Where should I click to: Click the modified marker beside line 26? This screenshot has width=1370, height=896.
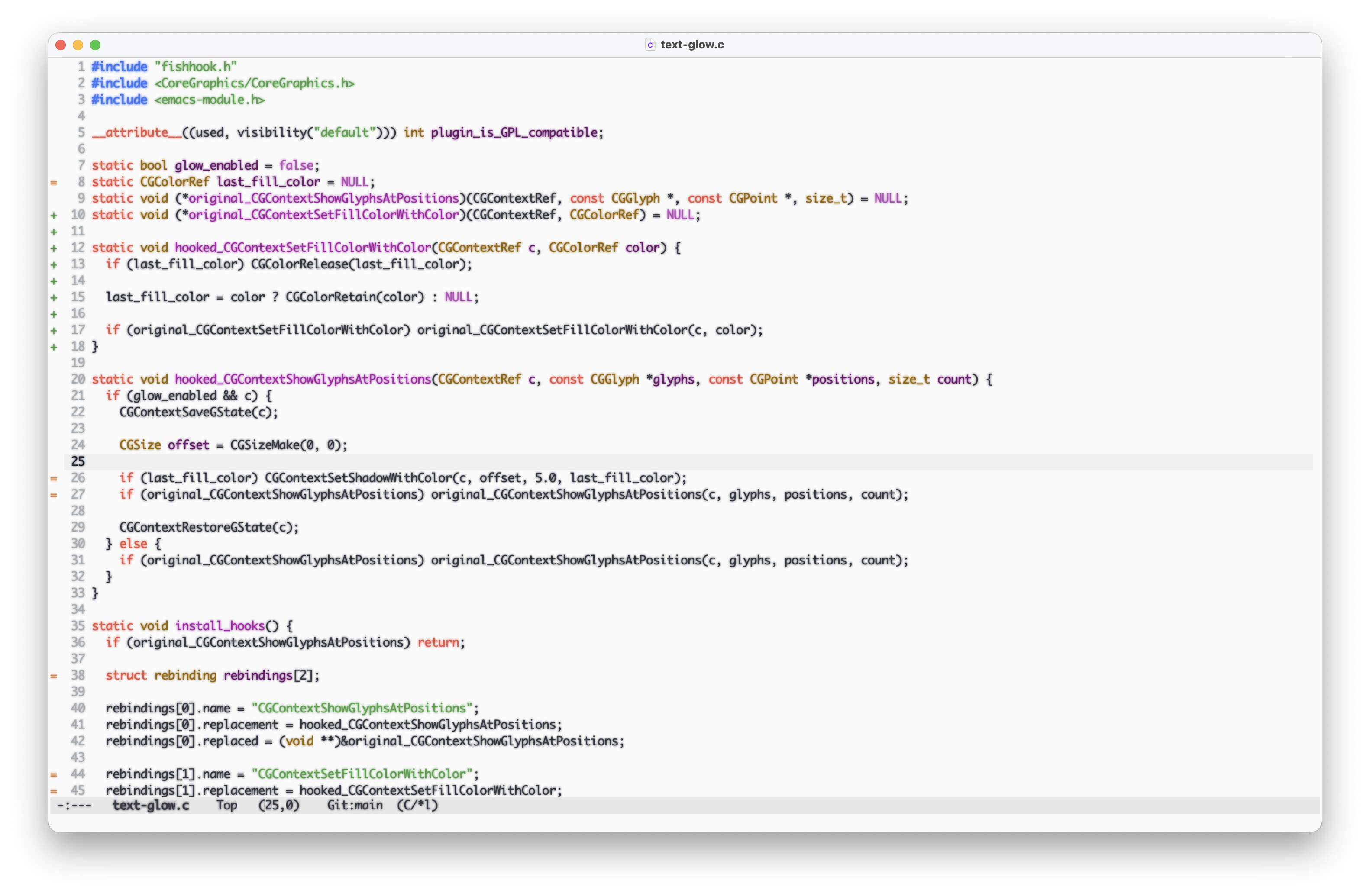pyautogui.click(x=54, y=478)
